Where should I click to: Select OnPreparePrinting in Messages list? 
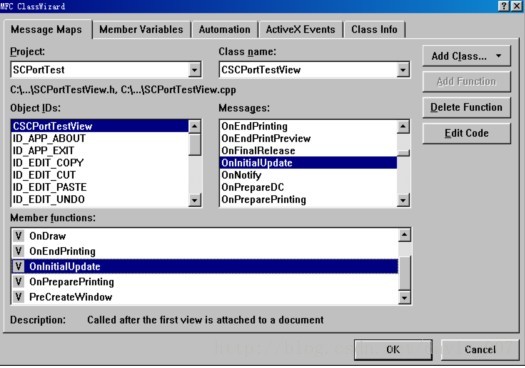[308, 200]
